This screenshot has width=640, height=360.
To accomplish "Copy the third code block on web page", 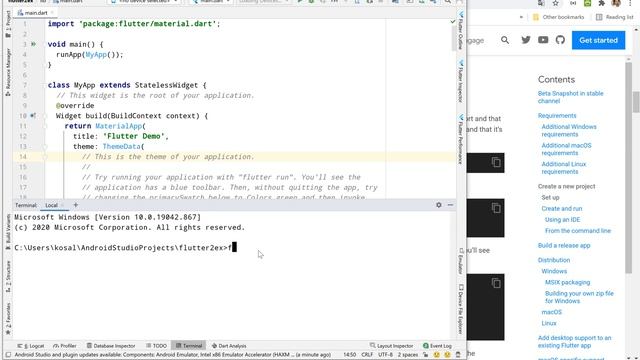I will 496,283.
